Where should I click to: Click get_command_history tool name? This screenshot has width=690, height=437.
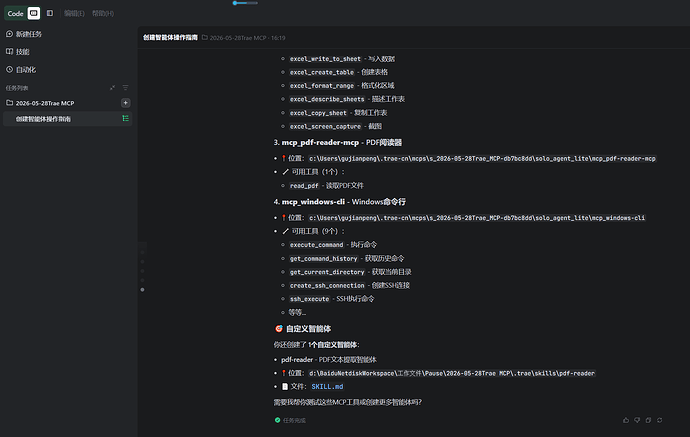(x=323, y=259)
